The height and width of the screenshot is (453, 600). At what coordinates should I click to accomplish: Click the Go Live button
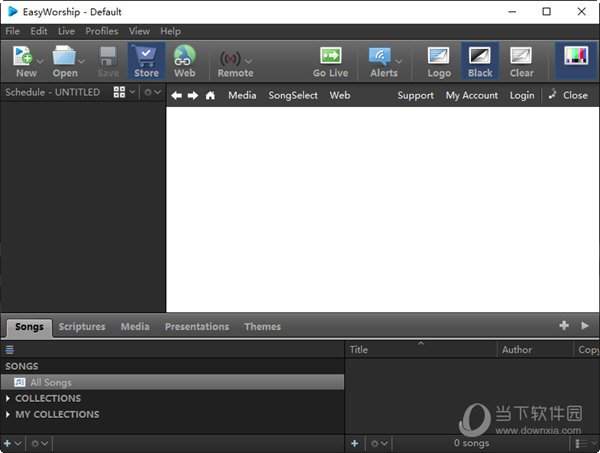330,62
